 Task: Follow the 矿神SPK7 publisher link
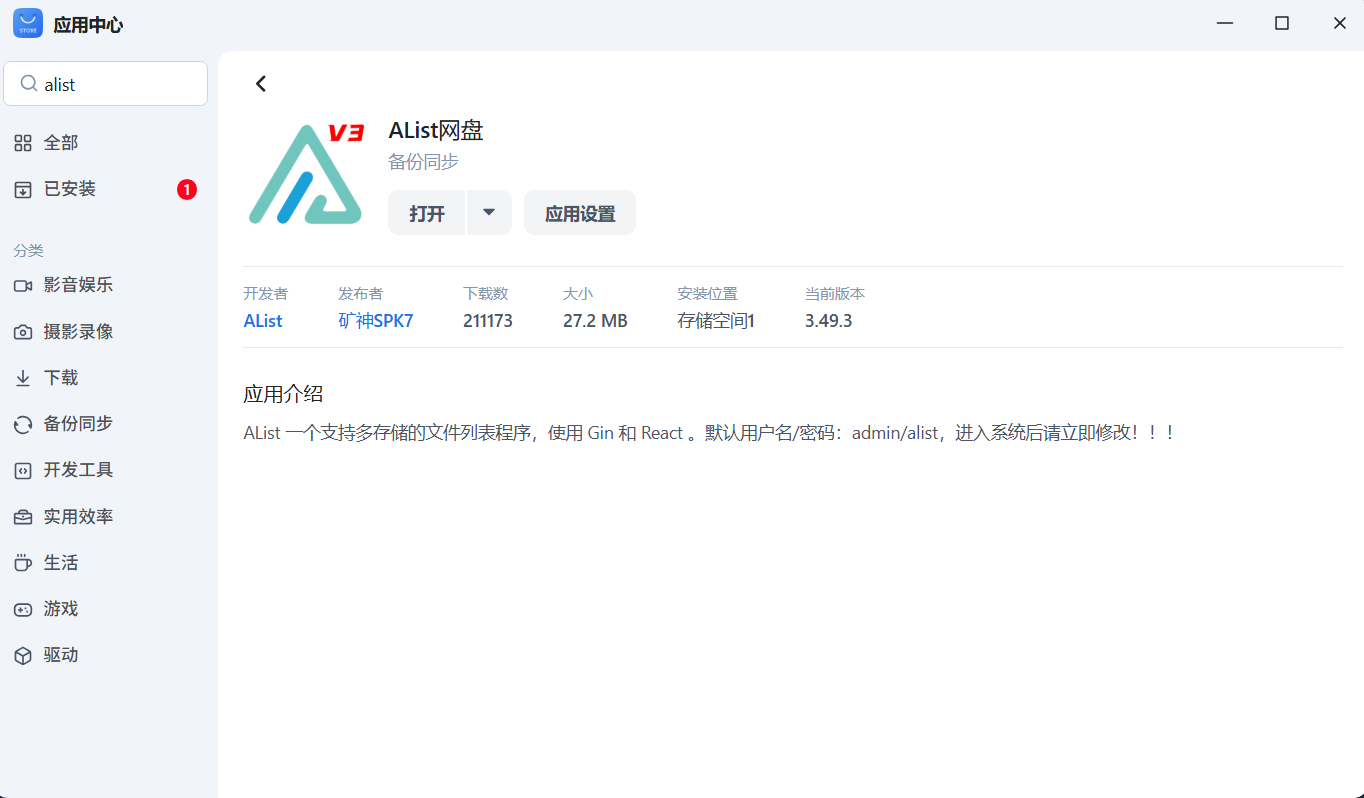click(375, 321)
